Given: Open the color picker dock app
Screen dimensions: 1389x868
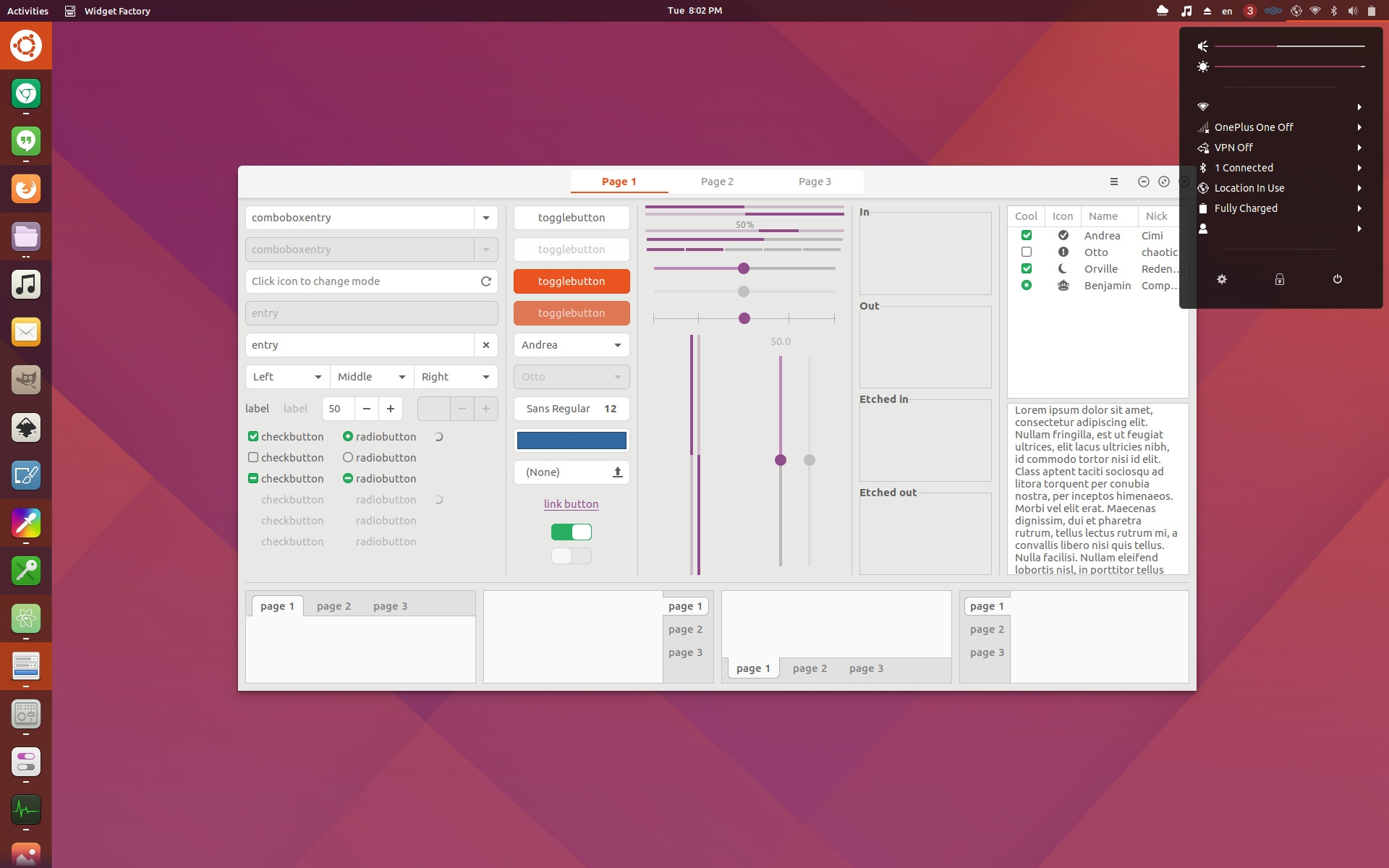Looking at the screenshot, I should pos(26,523).
